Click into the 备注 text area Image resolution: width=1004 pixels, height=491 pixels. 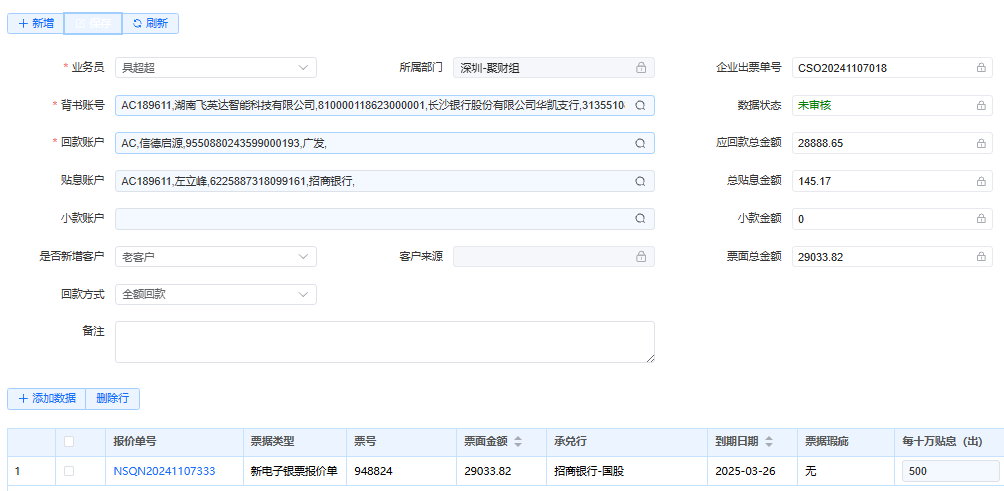coord(384,341)
